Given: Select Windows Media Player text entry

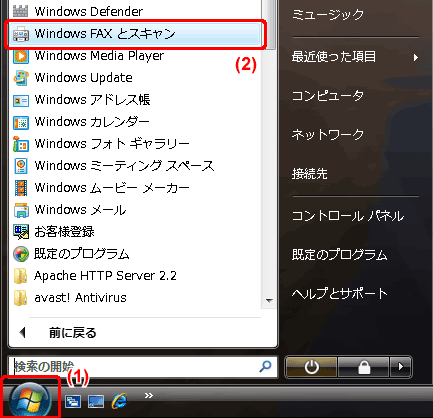Looking at the screenshot, I should tap(99, 56).
